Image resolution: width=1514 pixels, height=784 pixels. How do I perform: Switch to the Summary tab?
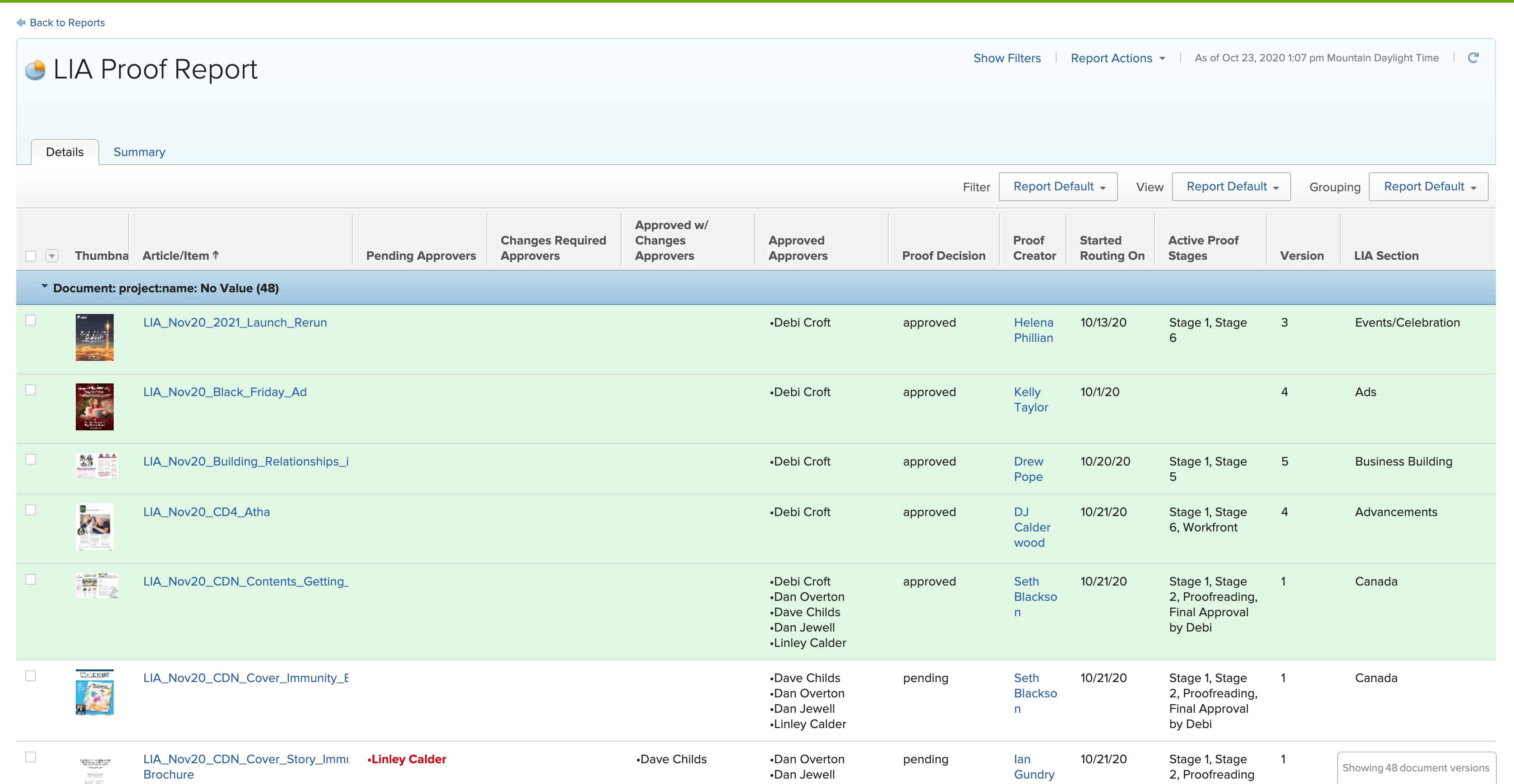139,152
